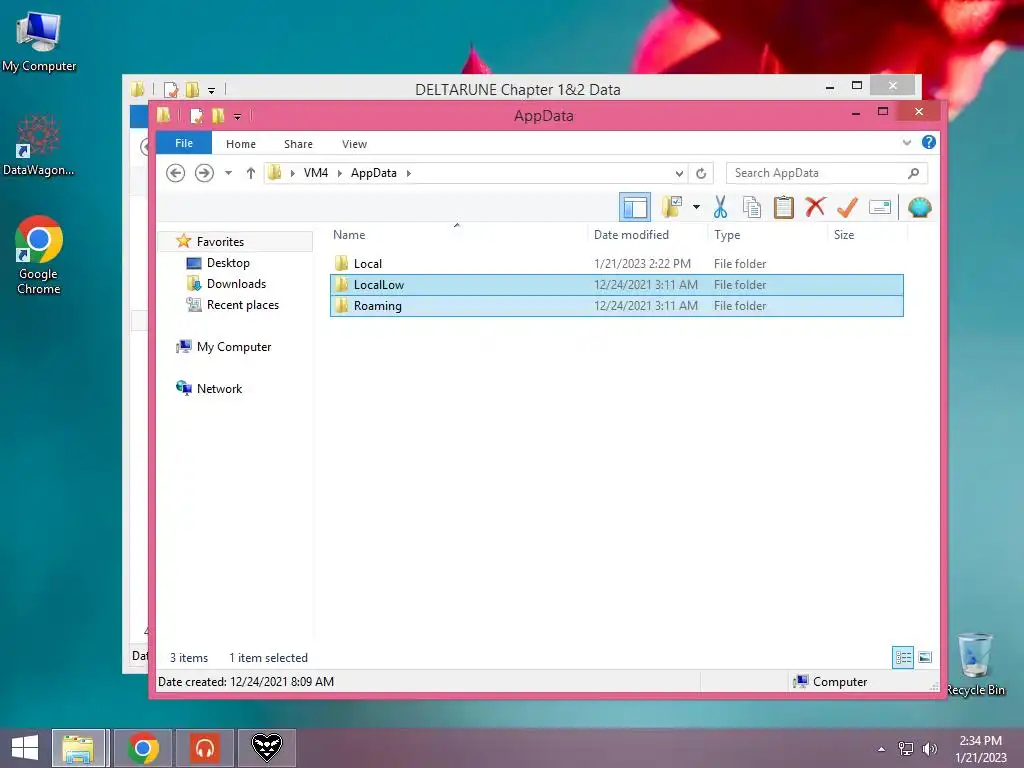Screen dimensions: 1024x768
Task: Click File Explorer on the taskbar
Action: point(78,748)
